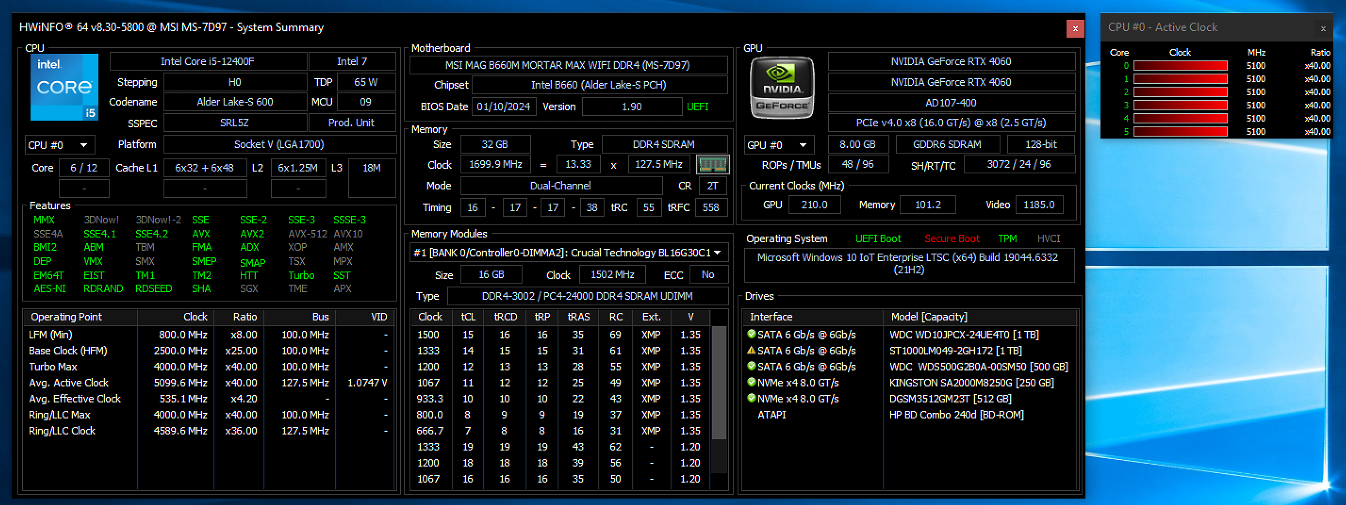Select the Avg. Active Clock operating point row
Image resolution: width=1346 pixels, height=505 pixels.
(x=209, y=382)
